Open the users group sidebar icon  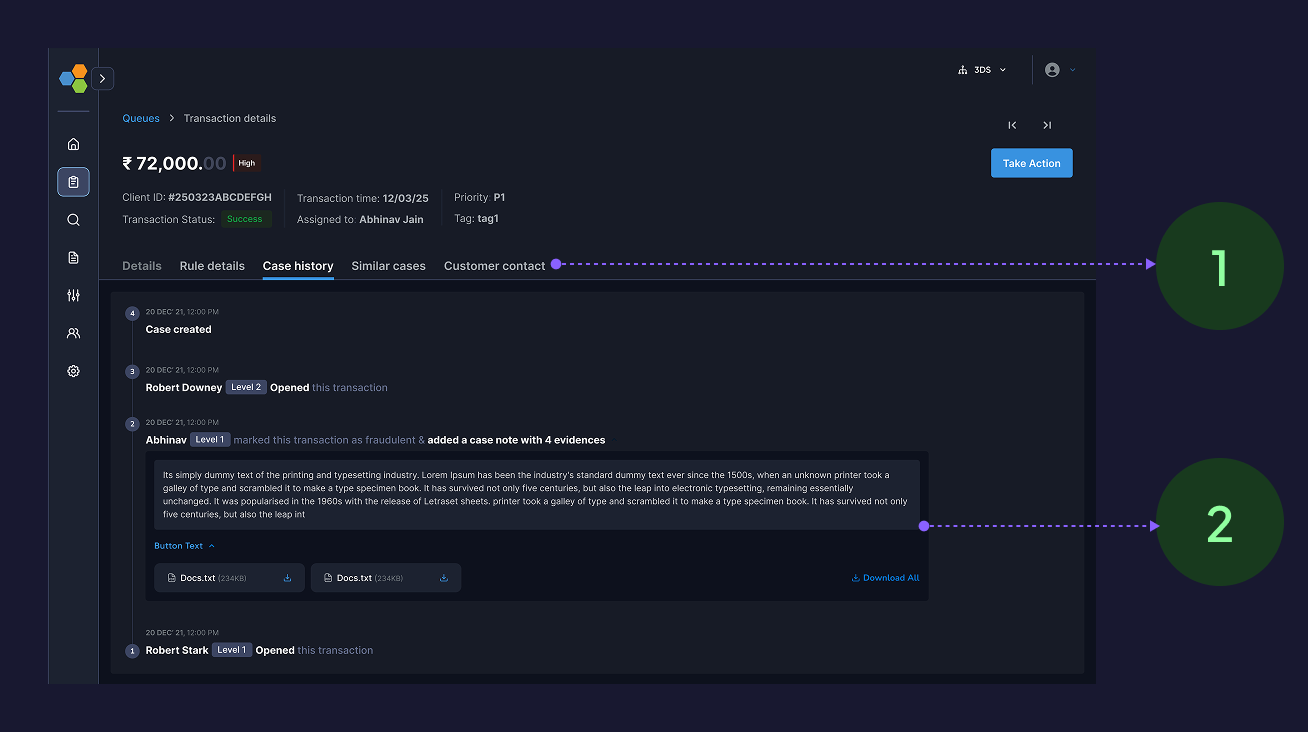point(73,334)
